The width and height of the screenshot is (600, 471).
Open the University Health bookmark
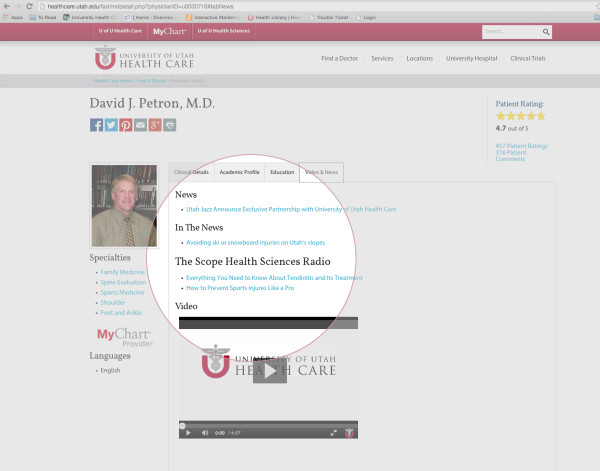tap(90, 17)
